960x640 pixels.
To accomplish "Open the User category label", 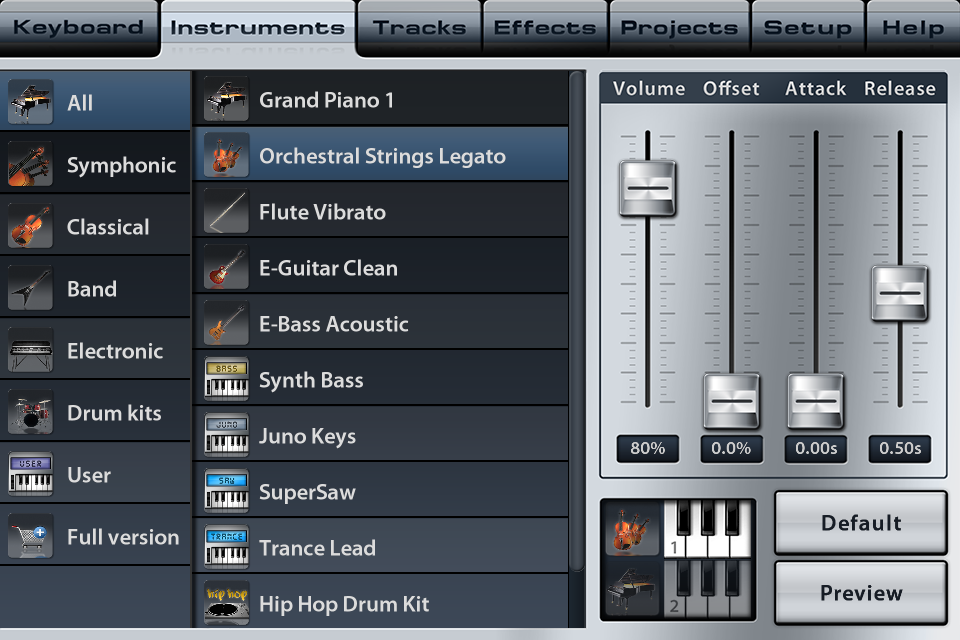I will click(89, 475).
